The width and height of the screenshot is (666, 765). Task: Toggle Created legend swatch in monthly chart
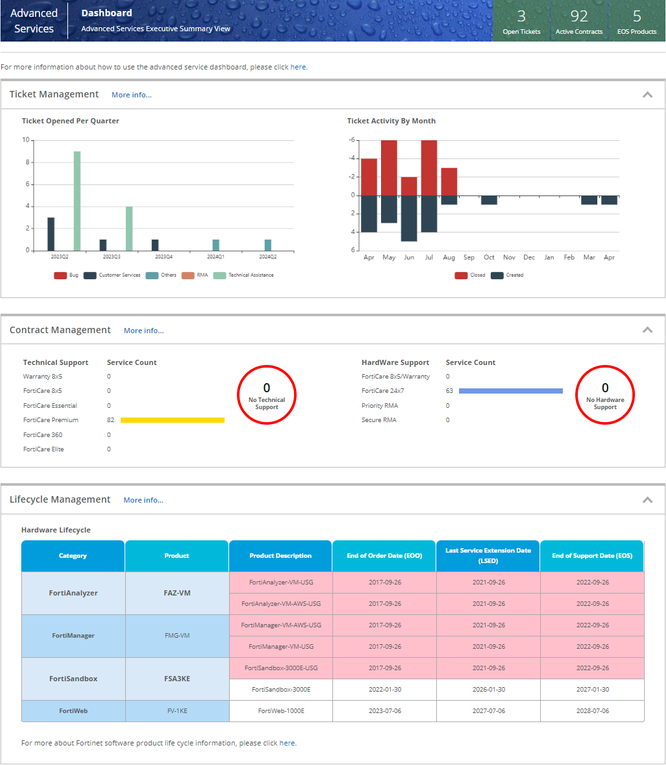coord(497,276)
